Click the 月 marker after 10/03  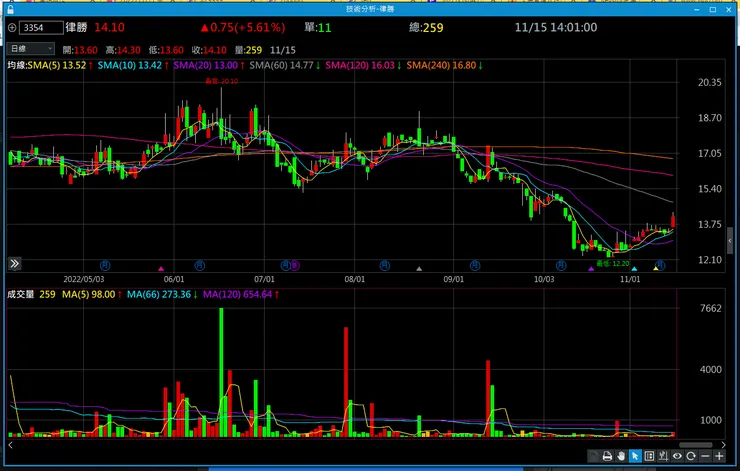click(561, 266)
